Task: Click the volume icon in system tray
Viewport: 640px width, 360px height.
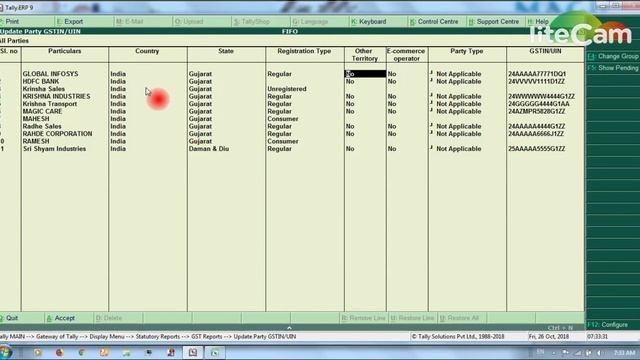Action: (x=599, y=353)
